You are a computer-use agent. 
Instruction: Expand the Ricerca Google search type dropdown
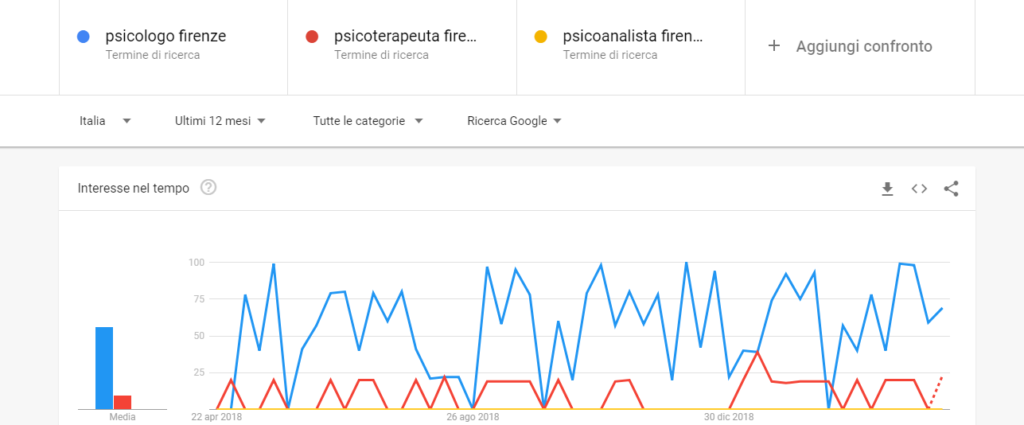point(515,121)
